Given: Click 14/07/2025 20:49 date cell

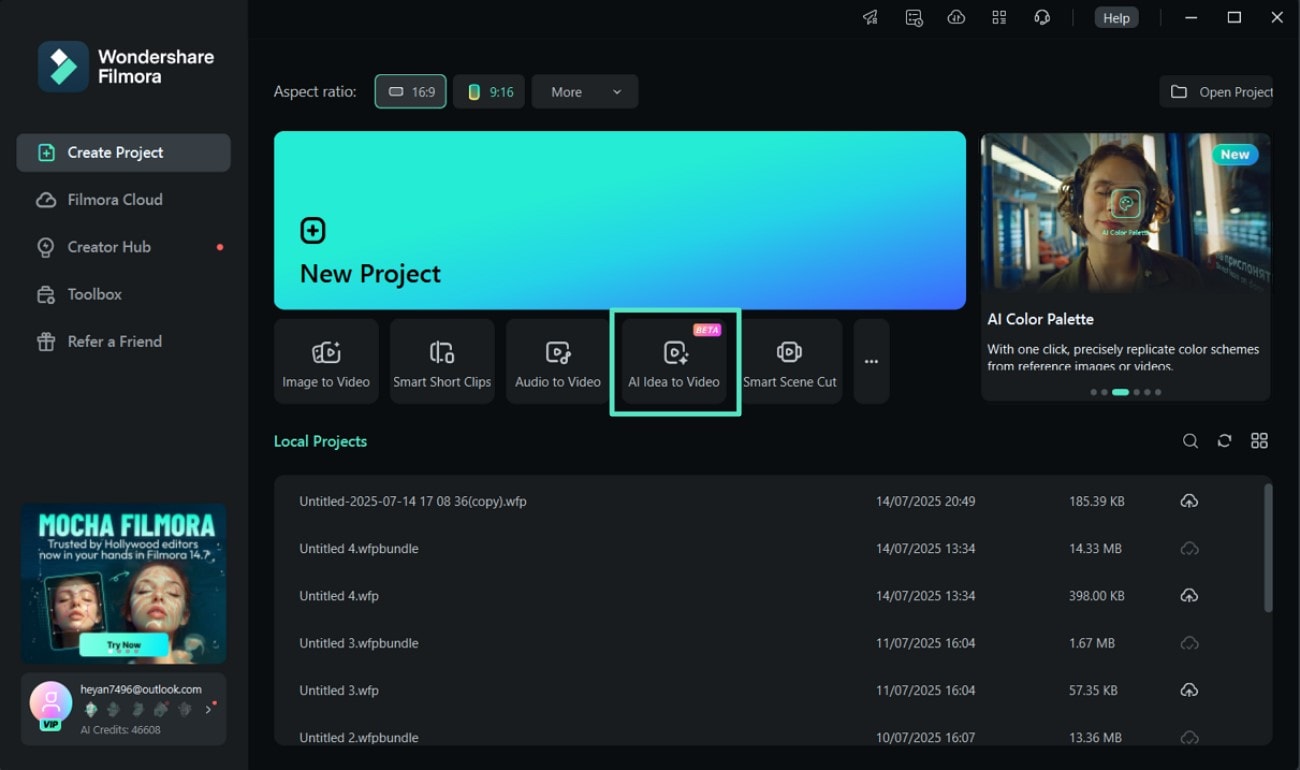Looking at the screenshot, I should tap(926, 501).
